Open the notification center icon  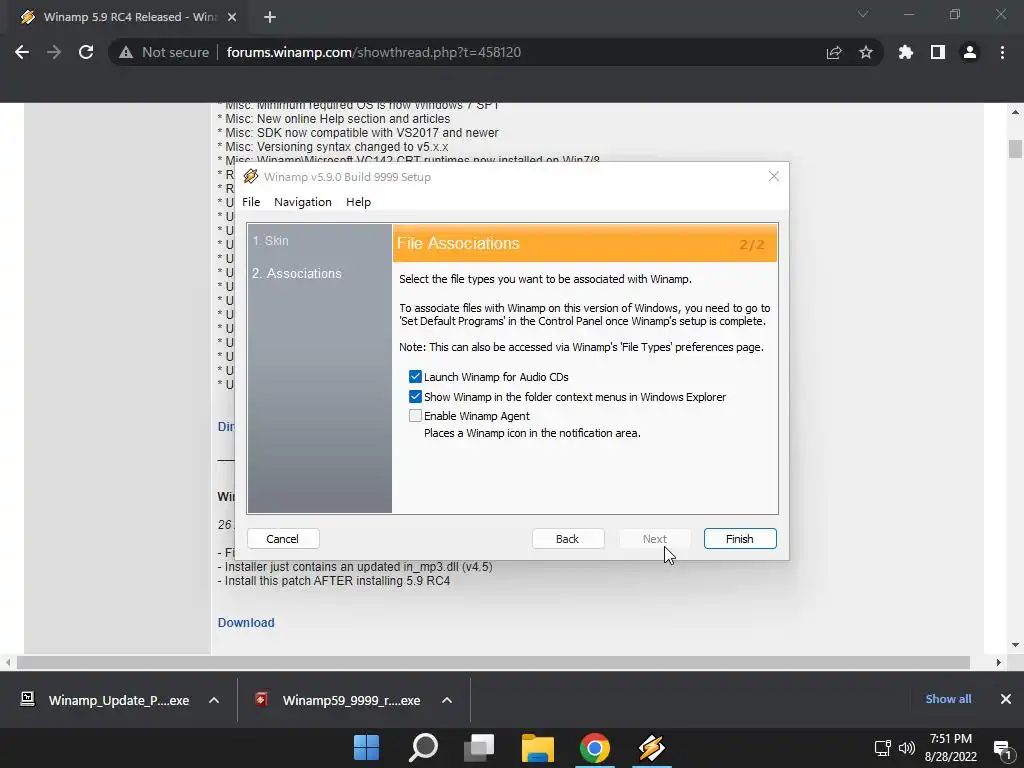point(1002,749)
